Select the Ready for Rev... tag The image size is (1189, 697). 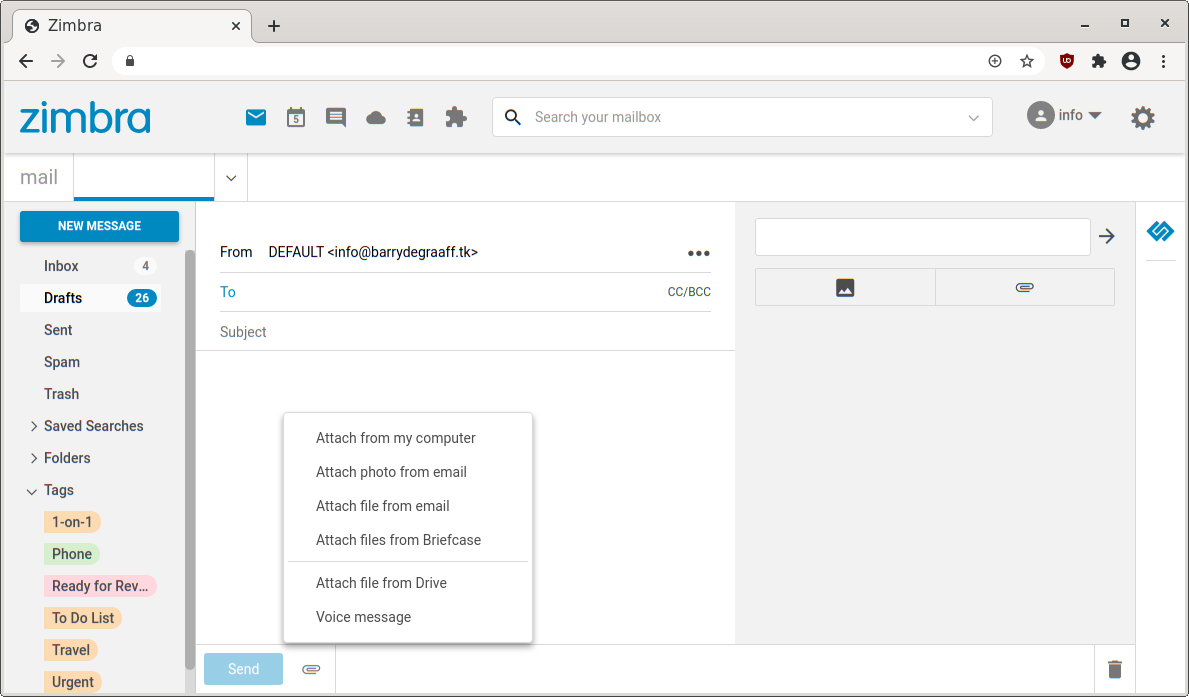pos(100,586)
